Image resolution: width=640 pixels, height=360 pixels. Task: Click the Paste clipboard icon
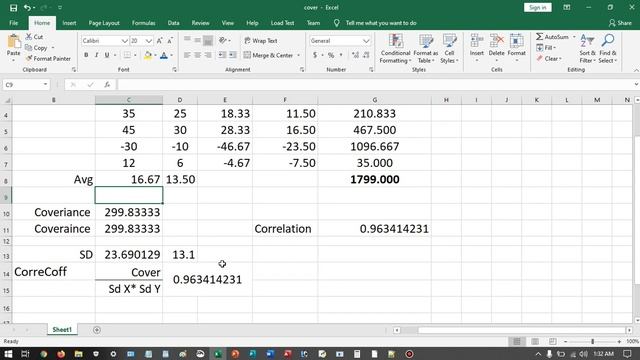pos(13,42)
